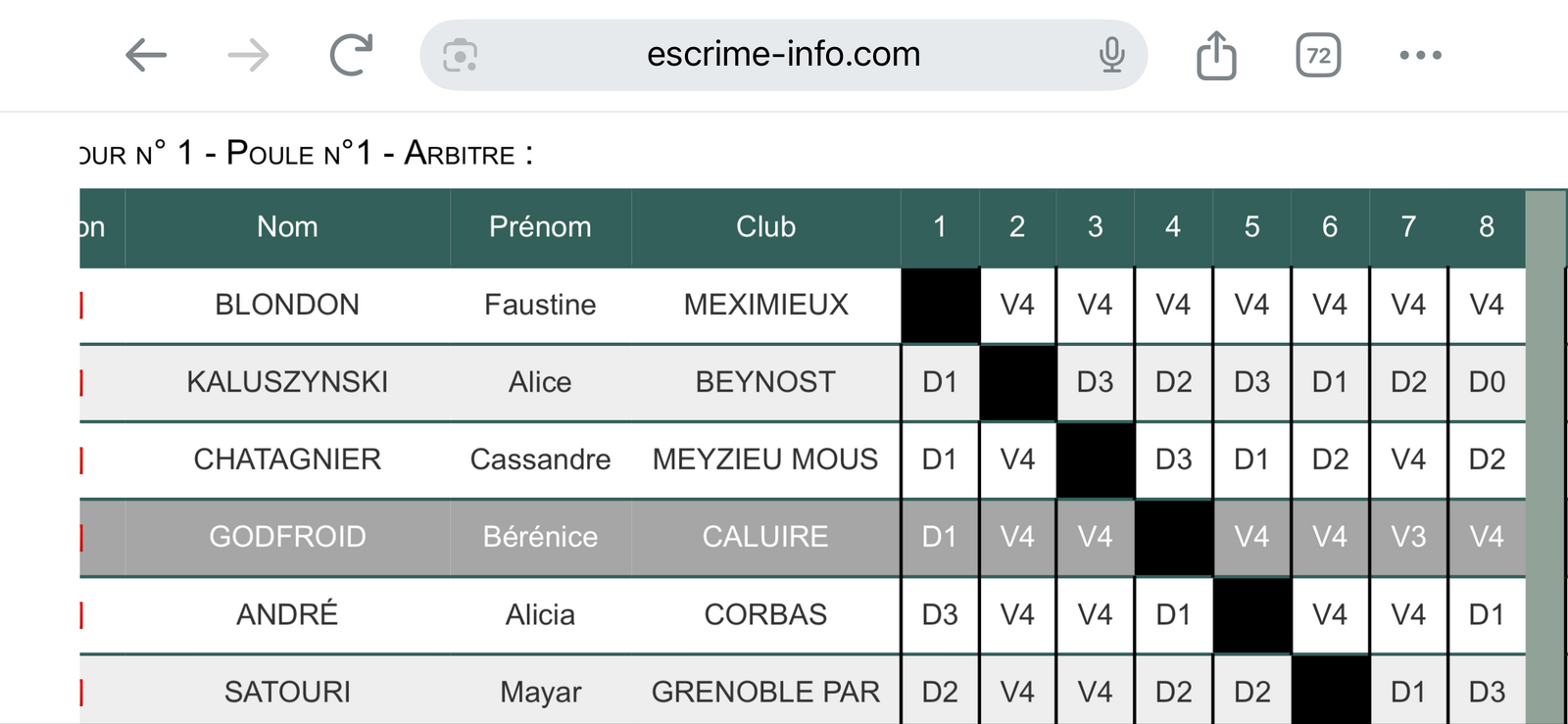Click the MEYZIEU MOUS club cell
This screenshot has height=724, width=1568.
coord(765,459)
